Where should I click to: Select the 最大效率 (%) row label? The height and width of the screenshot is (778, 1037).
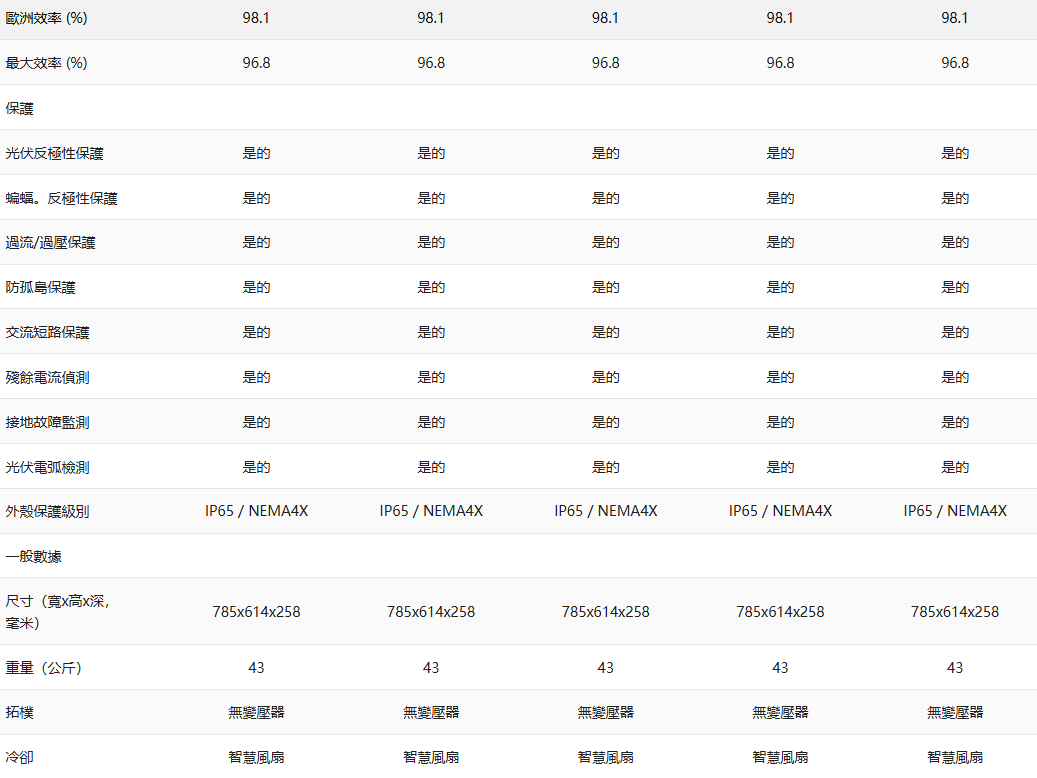pos(46,63)
